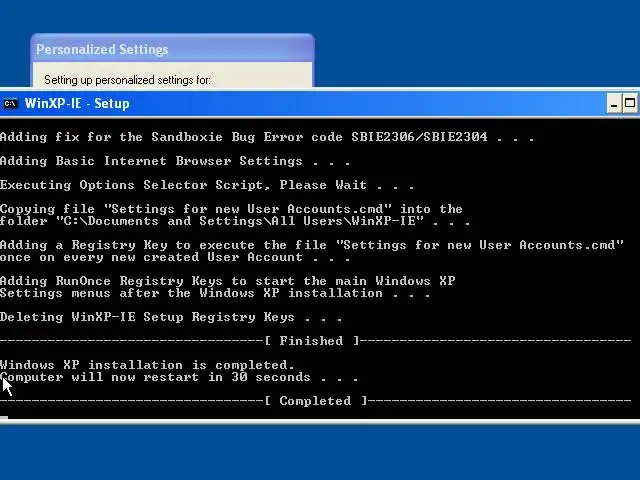
Task: Click 'Deleting WinXP-IE Setup Registry Keys' line
Action: pyautogui.click(x=171, y=317)
